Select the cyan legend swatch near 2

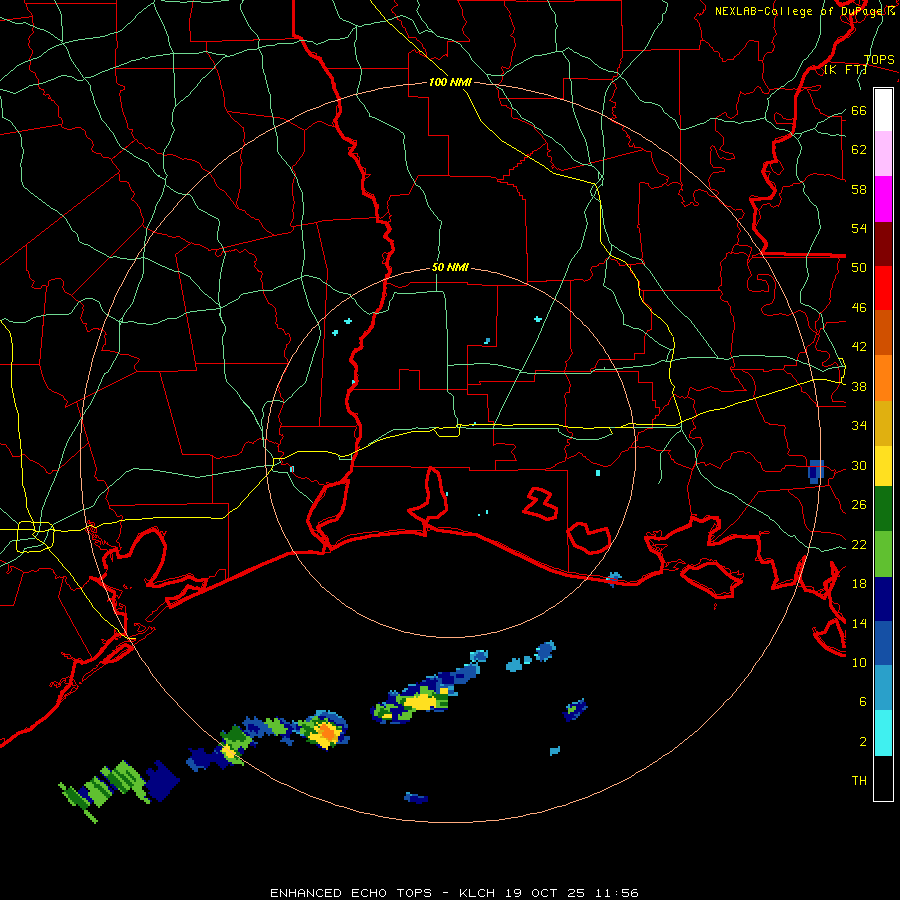(883, 733)
